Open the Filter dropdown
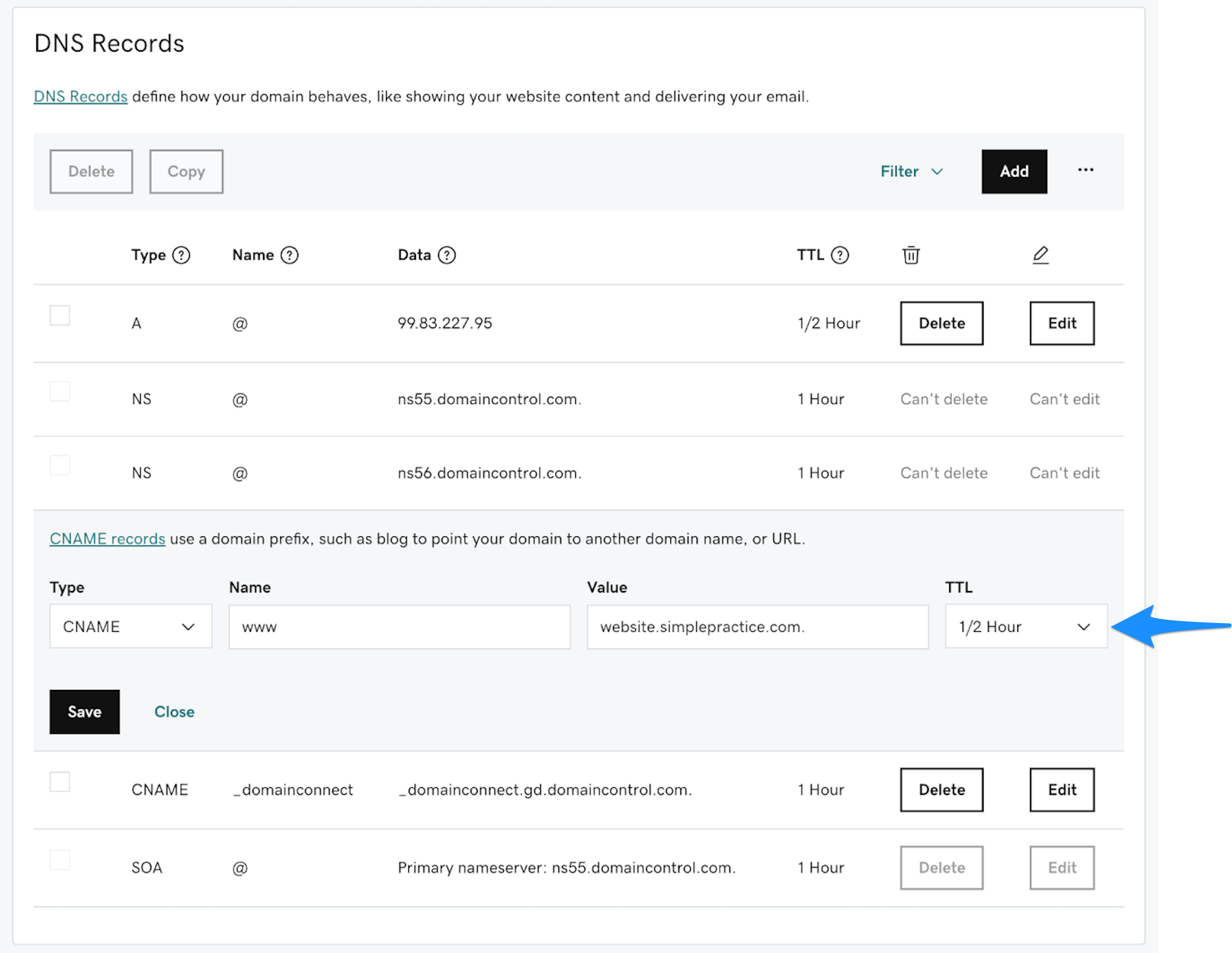The height and width of the screenshot is (953, 1232). tap(912, 171)
